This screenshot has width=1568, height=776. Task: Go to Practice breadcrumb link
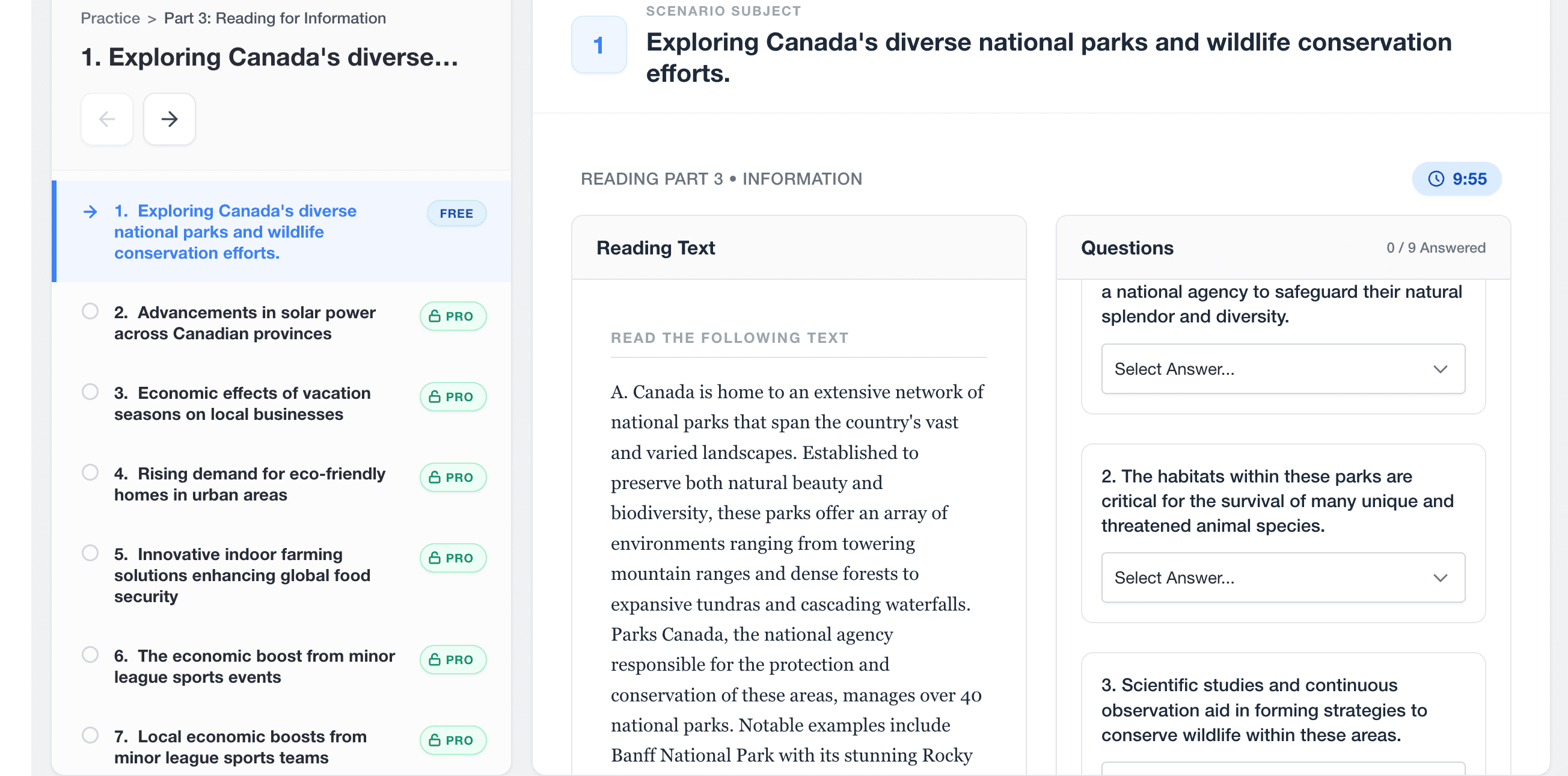click(110, 18)
